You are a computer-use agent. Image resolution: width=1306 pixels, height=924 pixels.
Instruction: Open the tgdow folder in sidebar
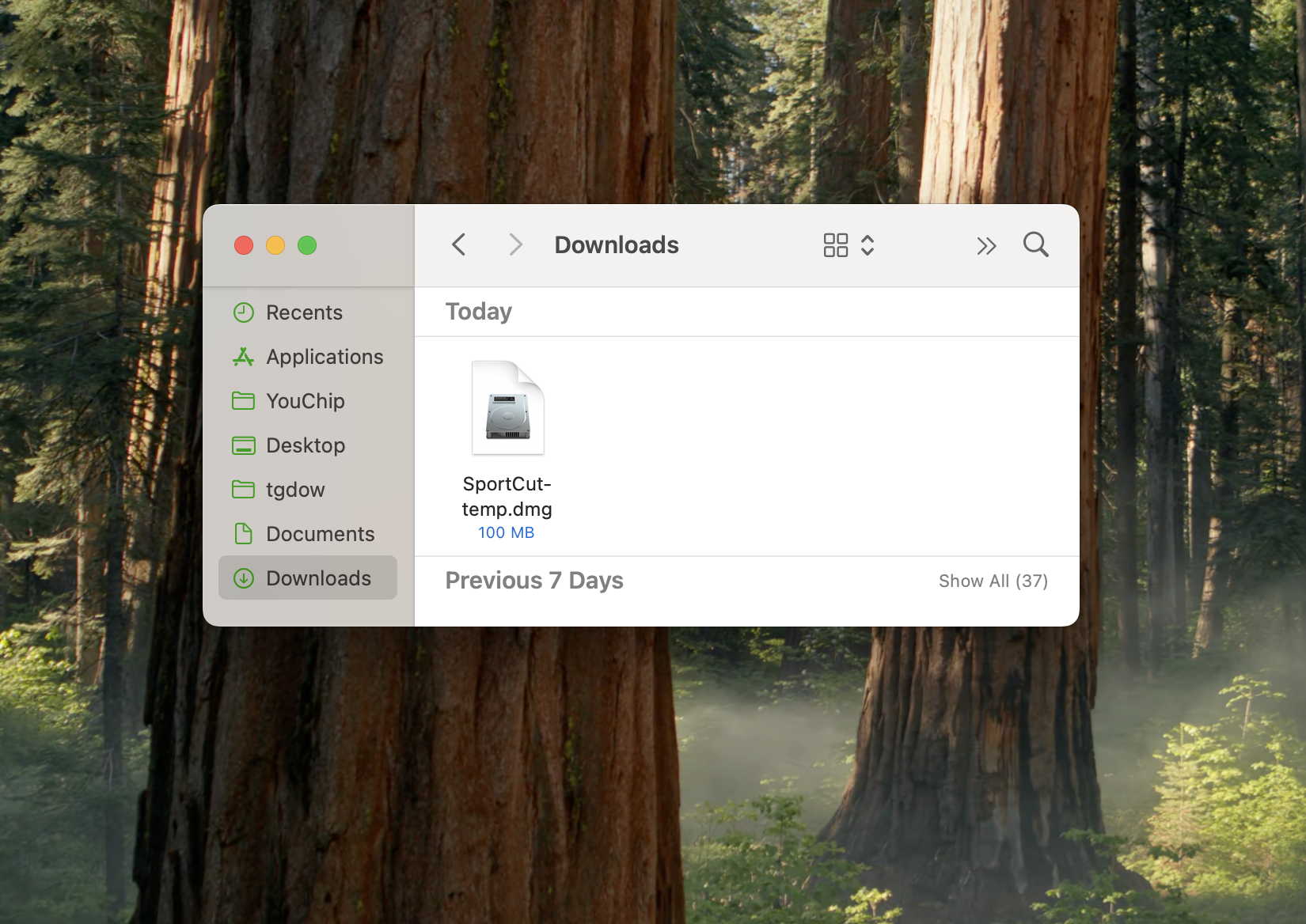coord(308,490)
